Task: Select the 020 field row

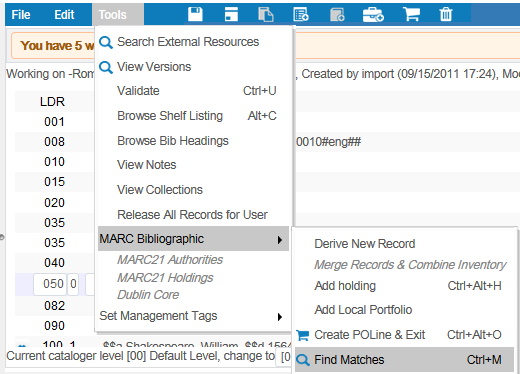Action: 54,202
